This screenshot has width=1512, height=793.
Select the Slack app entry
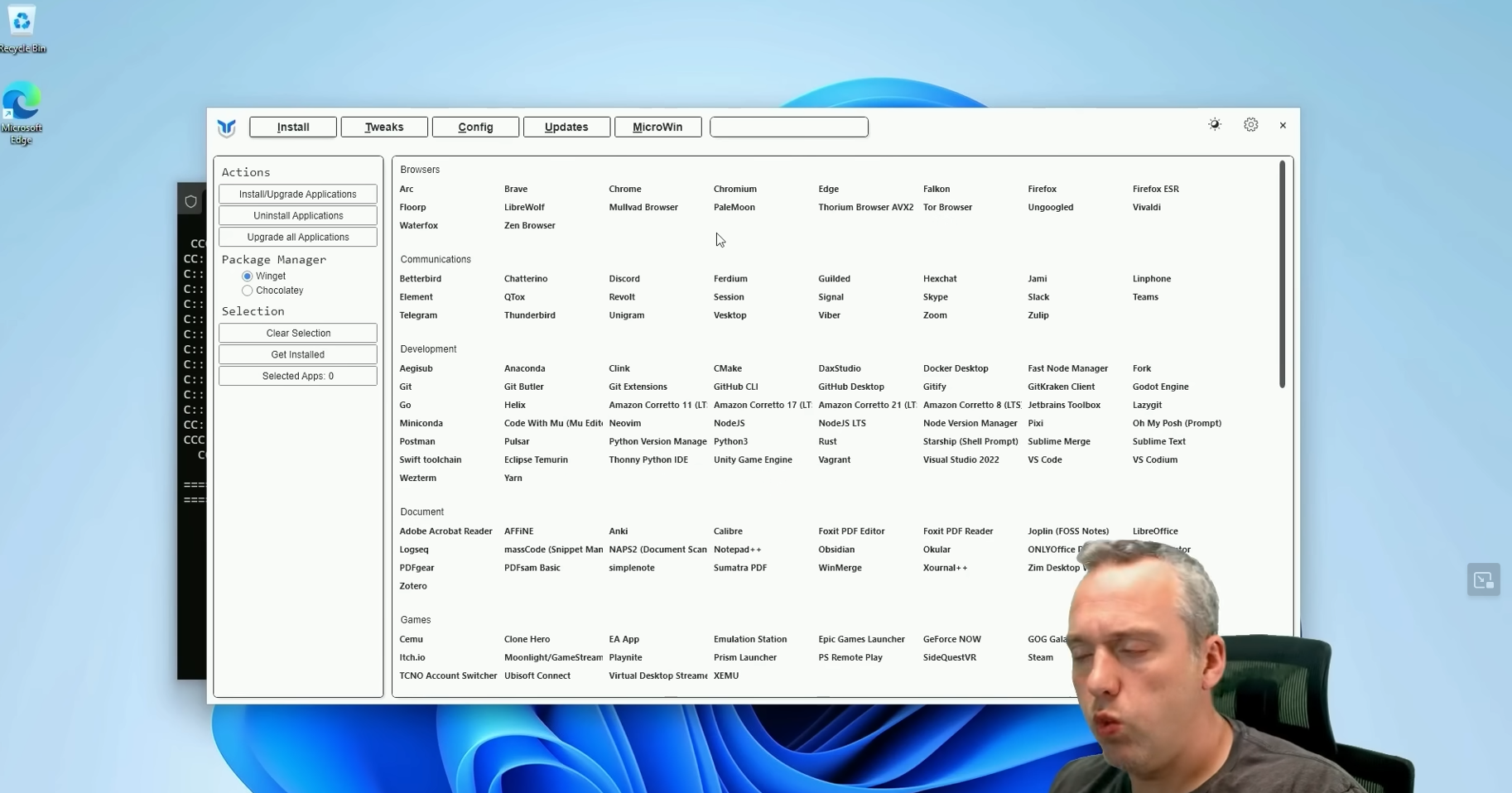(x=1038, y=297)
